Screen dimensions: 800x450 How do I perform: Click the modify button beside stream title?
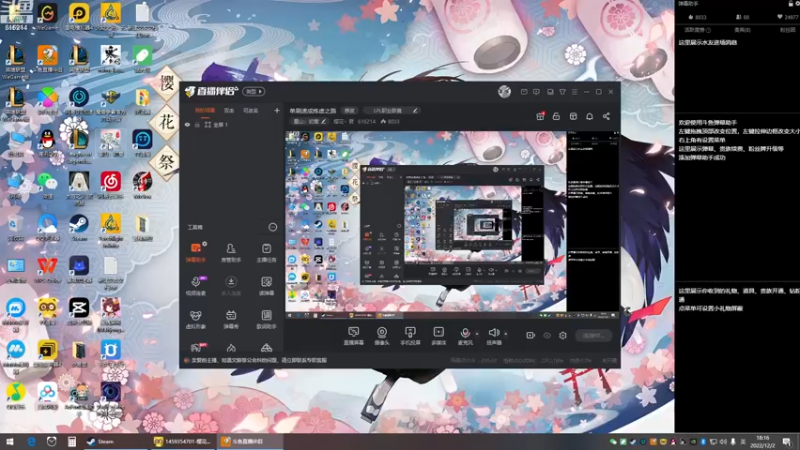(349, 111)
